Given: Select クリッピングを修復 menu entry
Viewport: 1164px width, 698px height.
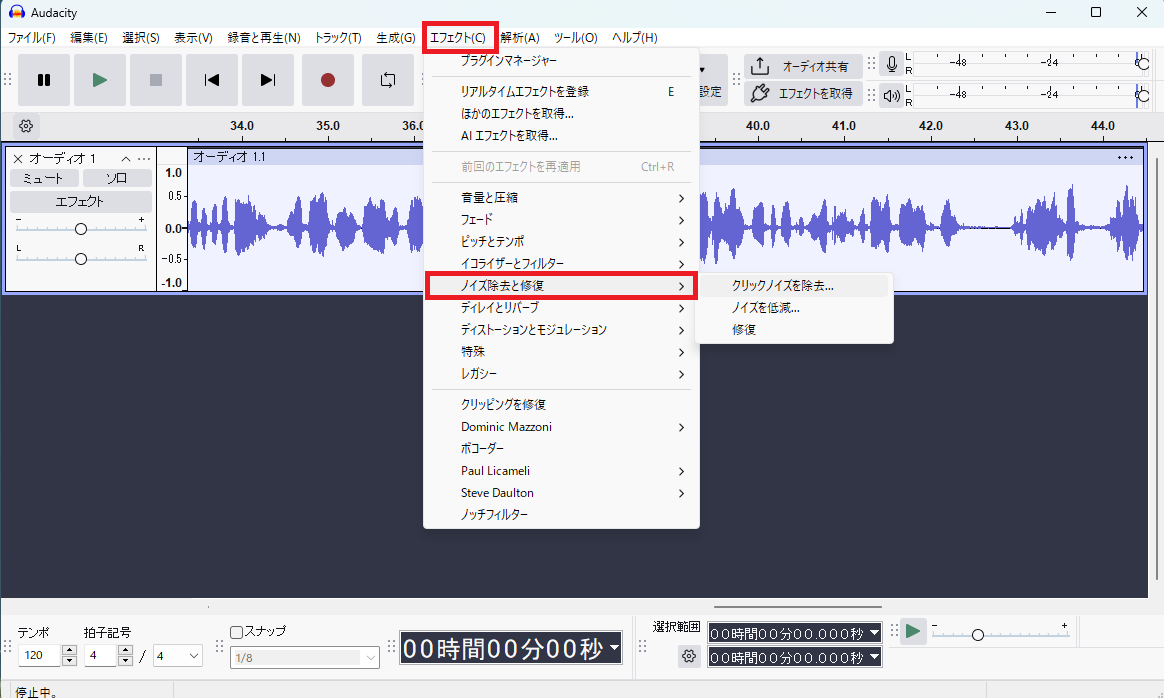Looking at the screenshot, I should point(561,405).
